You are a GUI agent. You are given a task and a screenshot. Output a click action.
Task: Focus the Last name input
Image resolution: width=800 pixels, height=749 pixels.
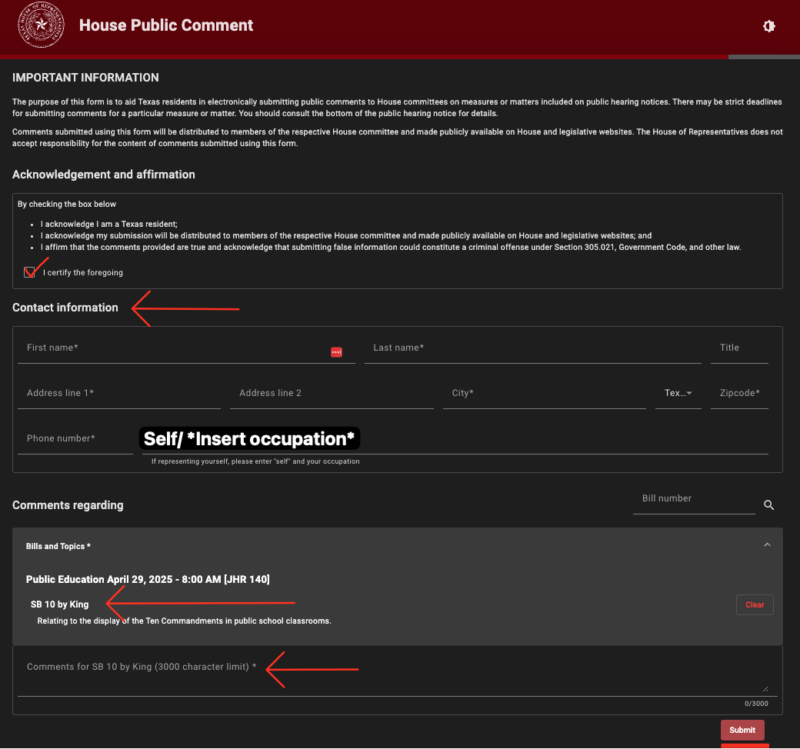tap(530, 348)
